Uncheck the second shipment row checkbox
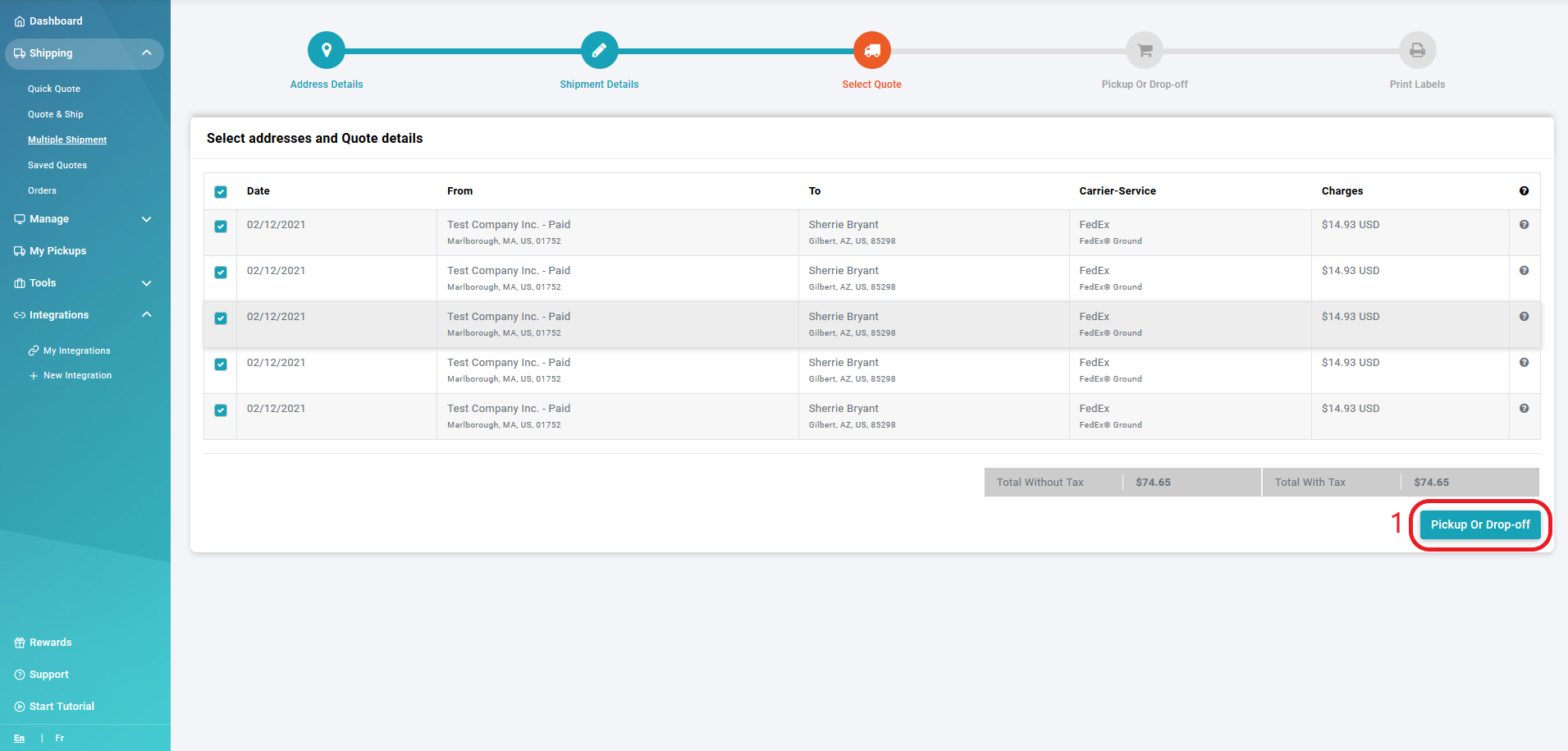The width and height of the screenshot is (1568, 751). point(221,272)
